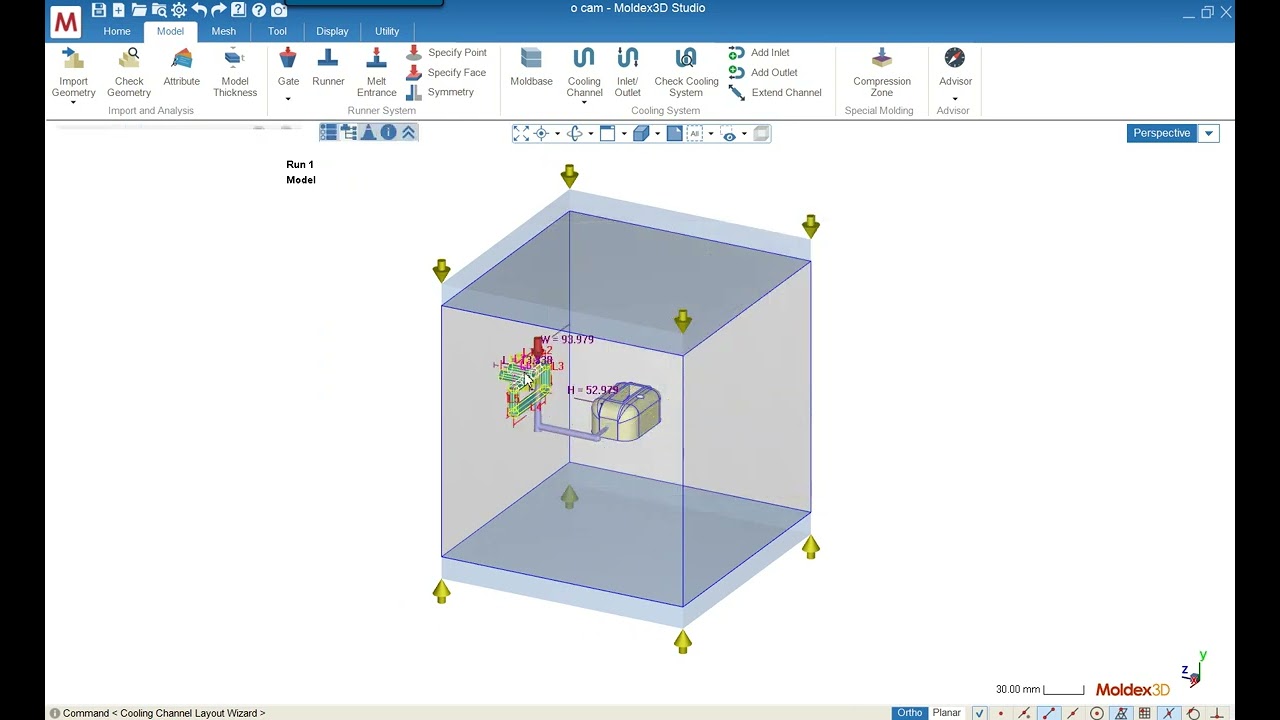Click the info icon above the viewport
Image resolution: width=1280 pixels, height=720 pixels.
[x=389, y=132]
